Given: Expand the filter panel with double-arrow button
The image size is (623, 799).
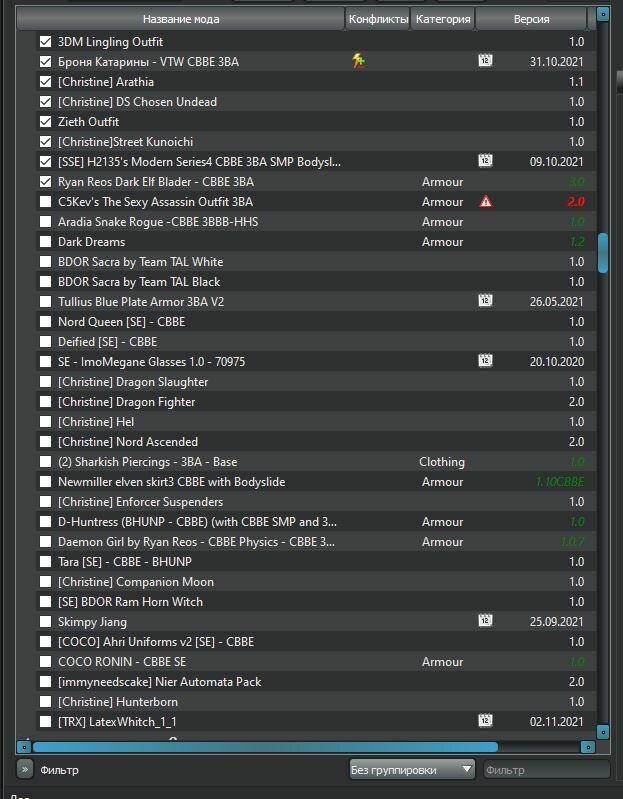Looking at the screenshot, I should coord(24,769).
